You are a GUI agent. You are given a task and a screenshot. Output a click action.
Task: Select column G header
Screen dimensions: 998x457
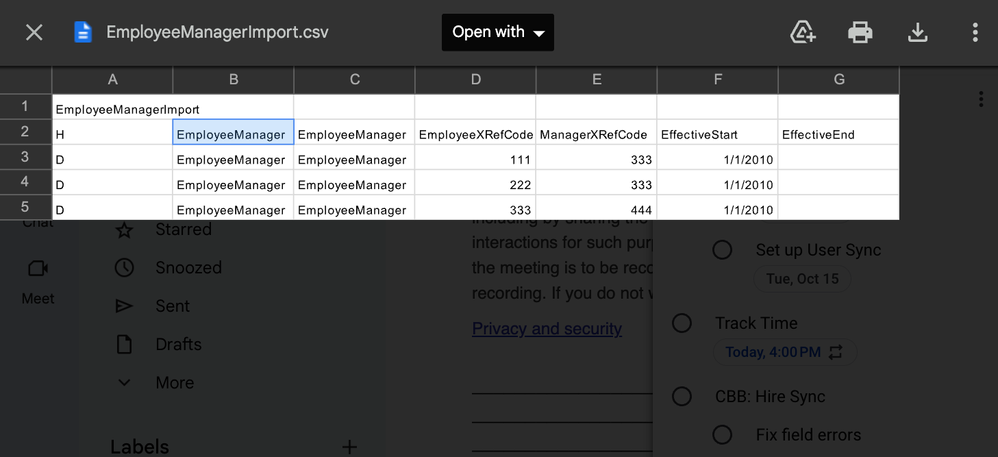tap(839, 80)
